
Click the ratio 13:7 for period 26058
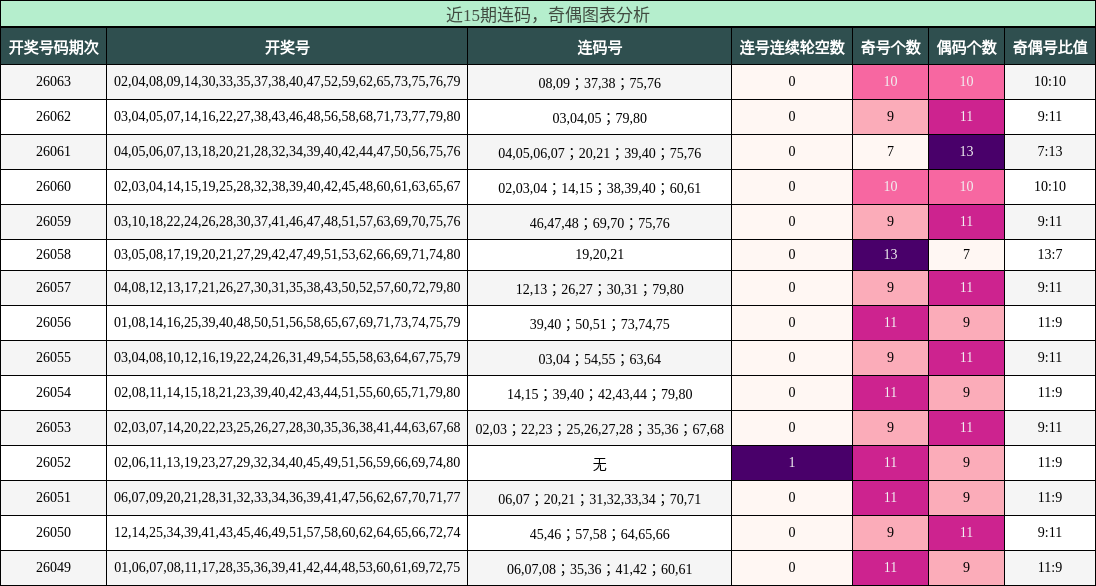pos(1049,255)
